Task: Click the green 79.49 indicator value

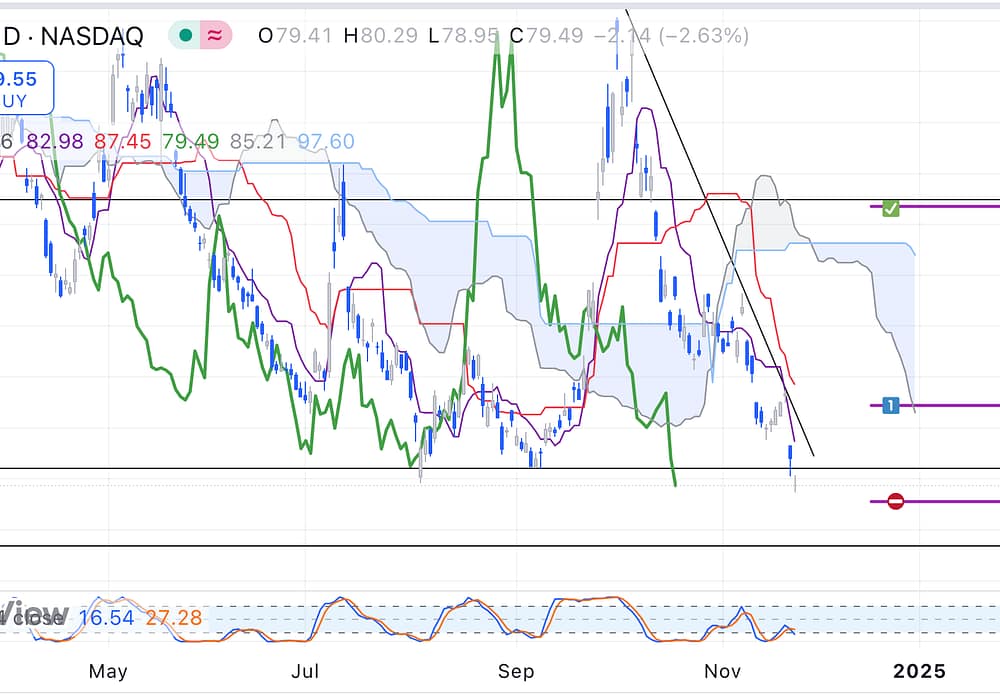Action: [190, 142]
